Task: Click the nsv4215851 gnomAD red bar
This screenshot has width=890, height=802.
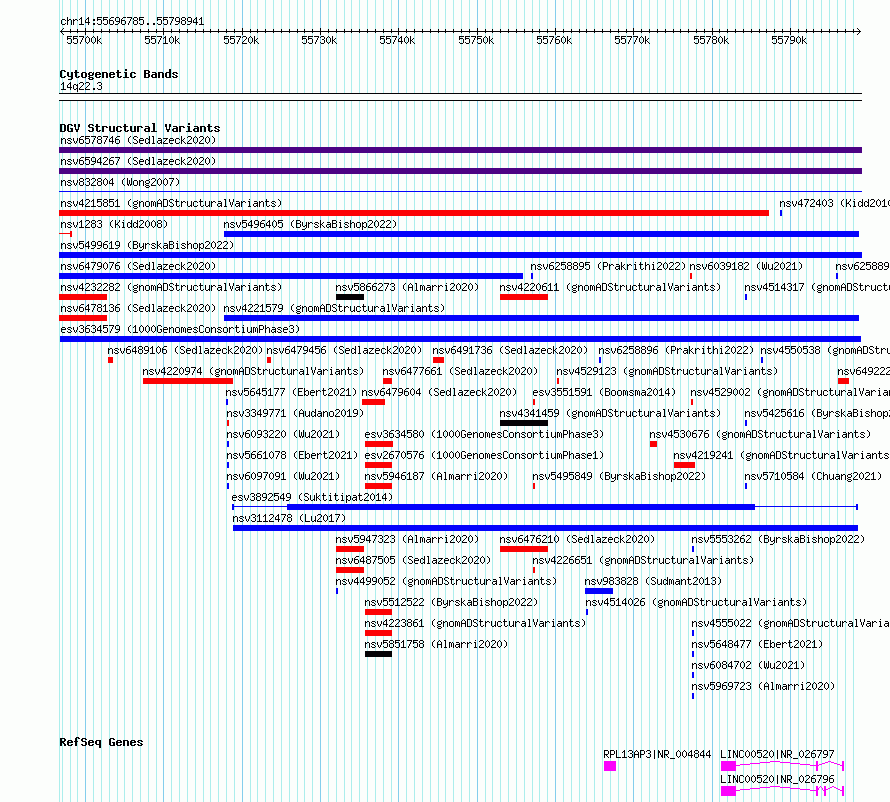Action: coord(414,213)
